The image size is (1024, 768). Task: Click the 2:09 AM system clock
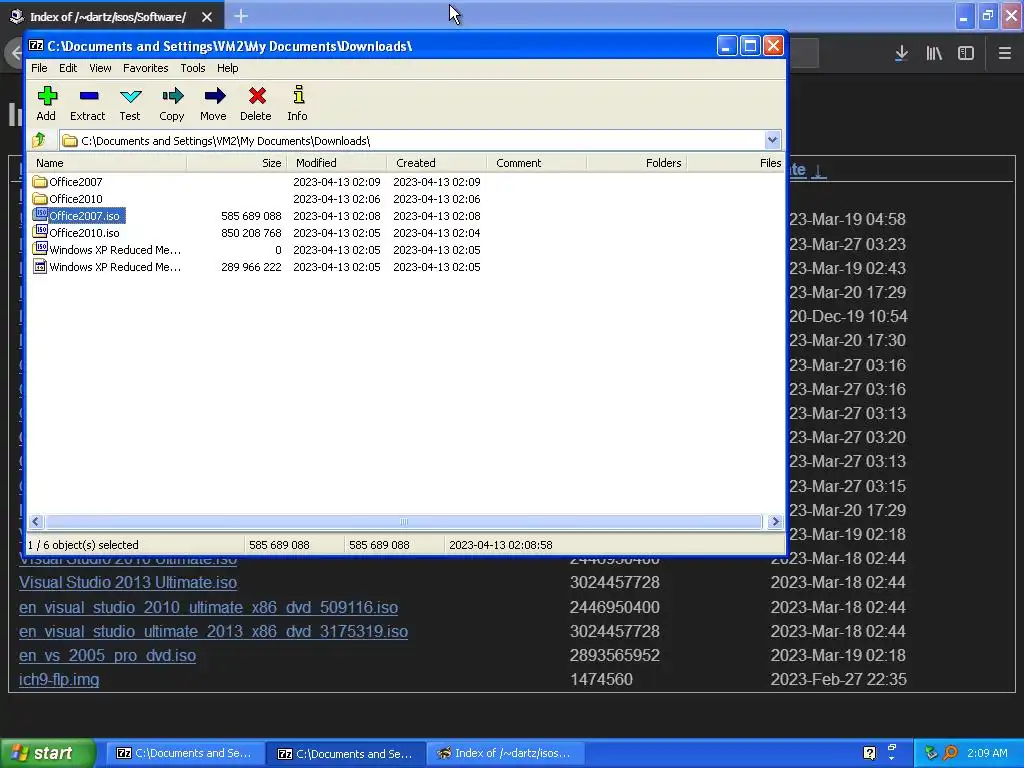tap(987, 753)
